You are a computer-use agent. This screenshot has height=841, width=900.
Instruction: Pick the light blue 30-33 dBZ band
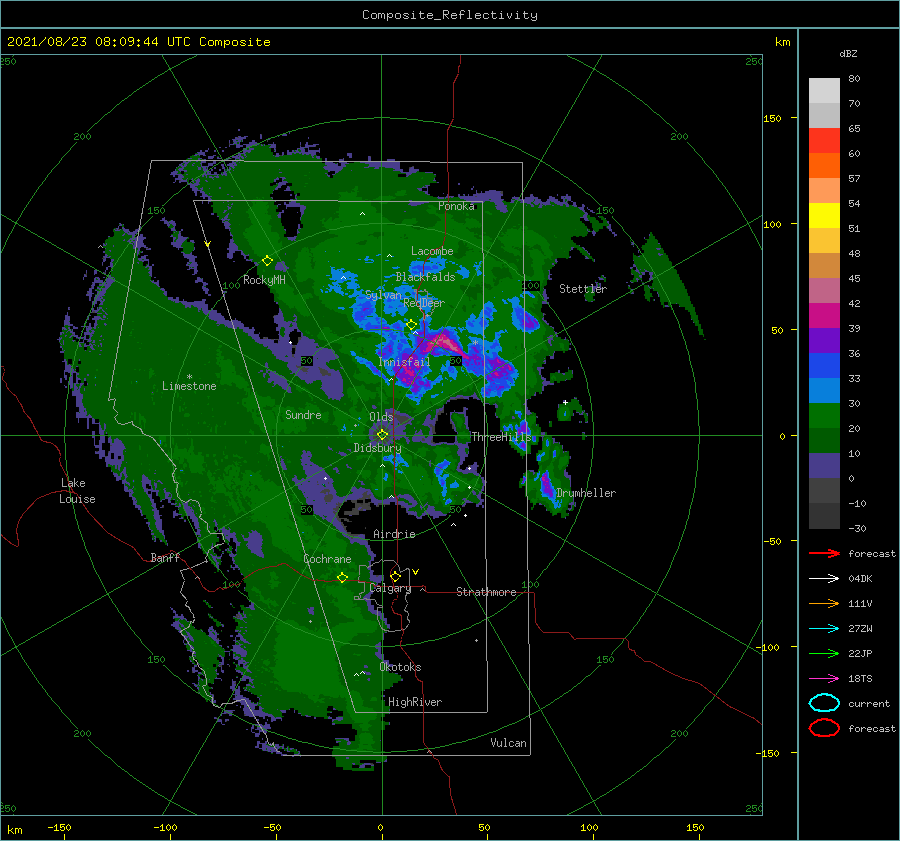[824, 391]
